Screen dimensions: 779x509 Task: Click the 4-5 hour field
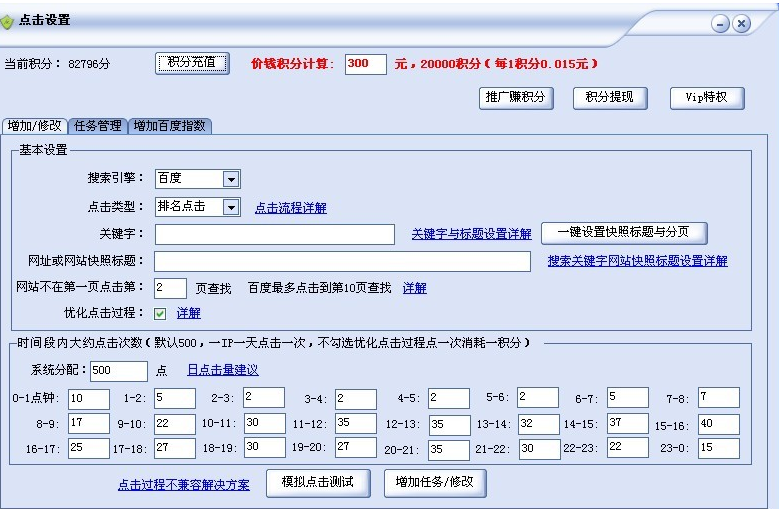[449, 398]
